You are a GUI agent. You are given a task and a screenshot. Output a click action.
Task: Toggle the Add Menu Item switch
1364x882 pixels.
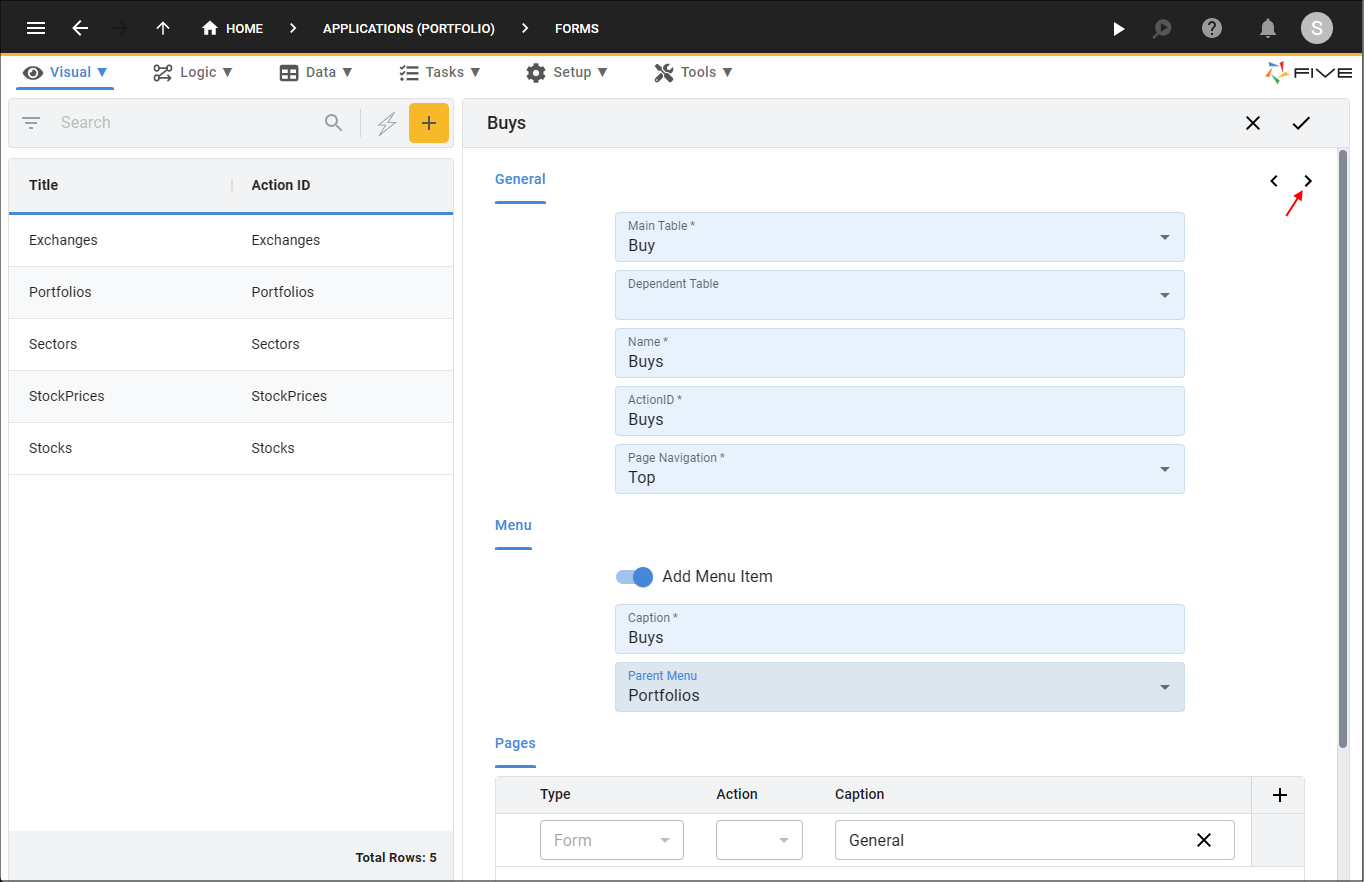pos(634,576)
